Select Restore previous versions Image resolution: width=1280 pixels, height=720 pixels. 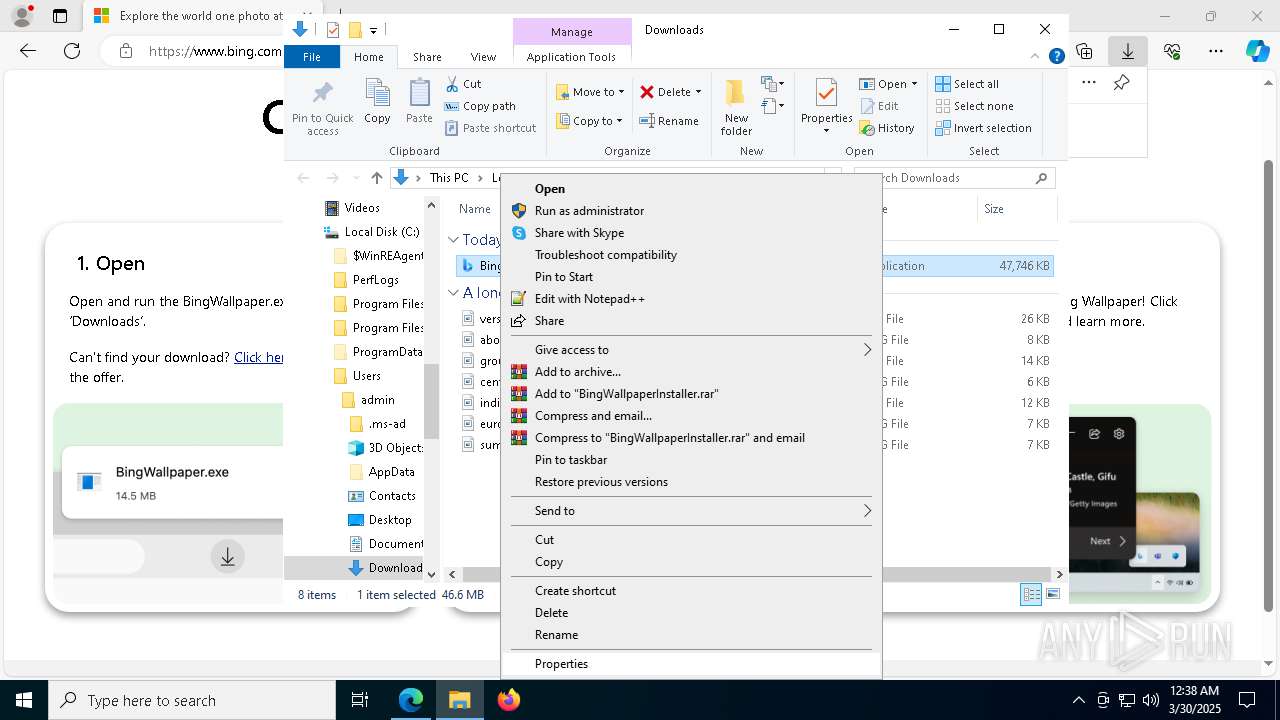click(691, 482)
